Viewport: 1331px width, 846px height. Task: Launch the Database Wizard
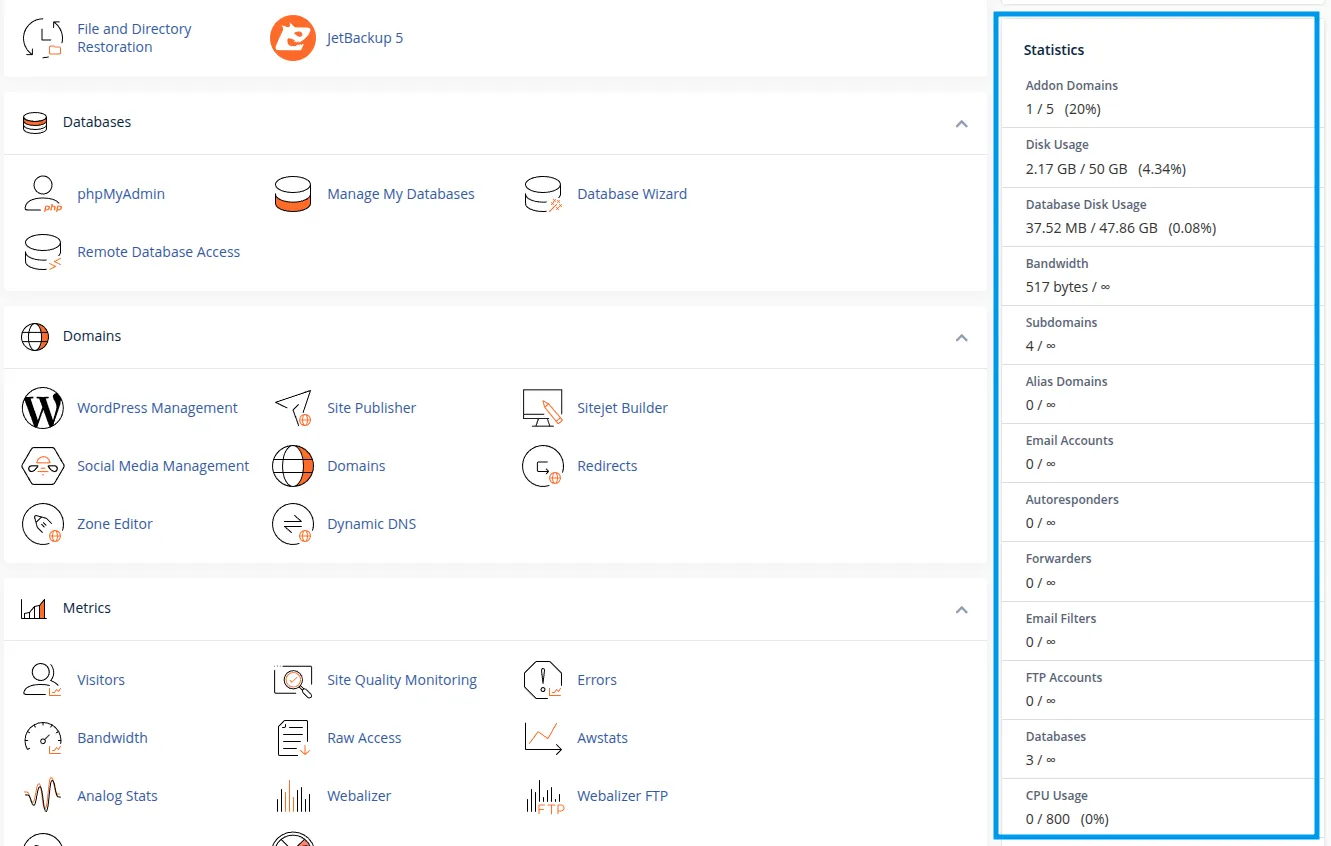click(632, 193)
